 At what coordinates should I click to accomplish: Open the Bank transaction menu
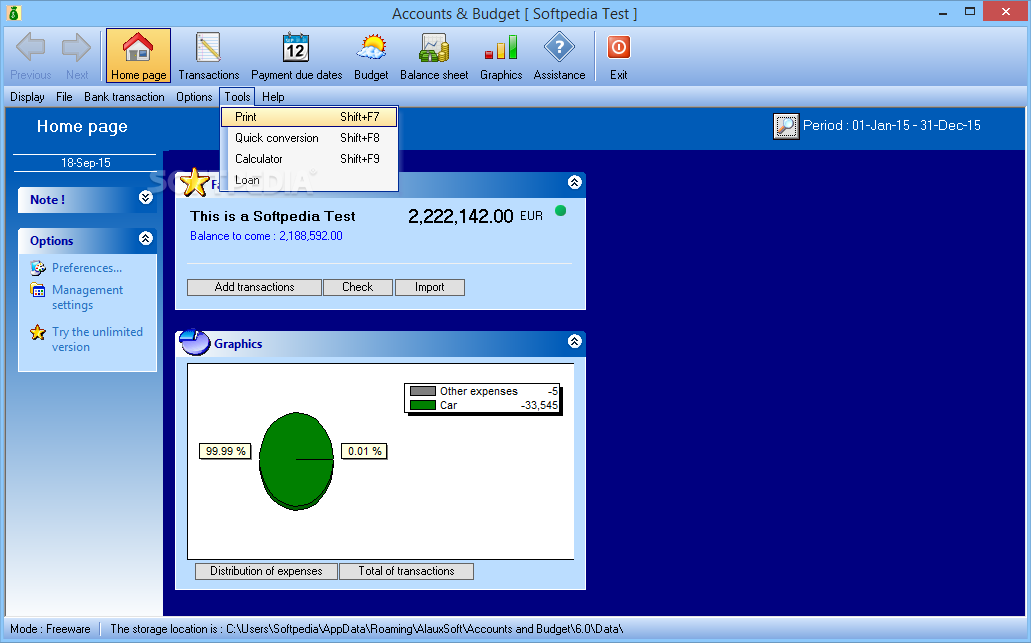124,97
